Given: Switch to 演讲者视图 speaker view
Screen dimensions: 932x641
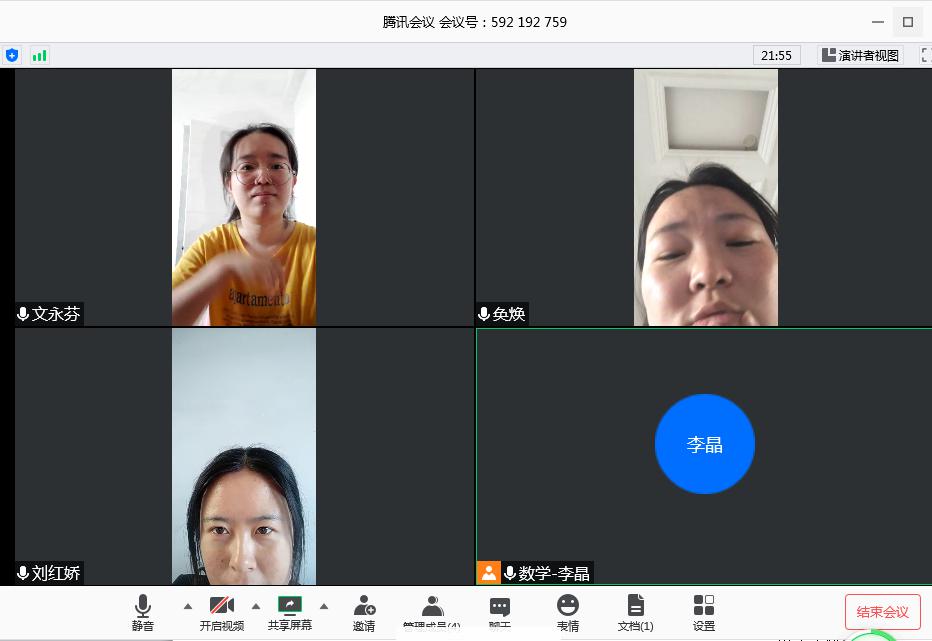Looking at the screenshot, I should pos(860,56).
